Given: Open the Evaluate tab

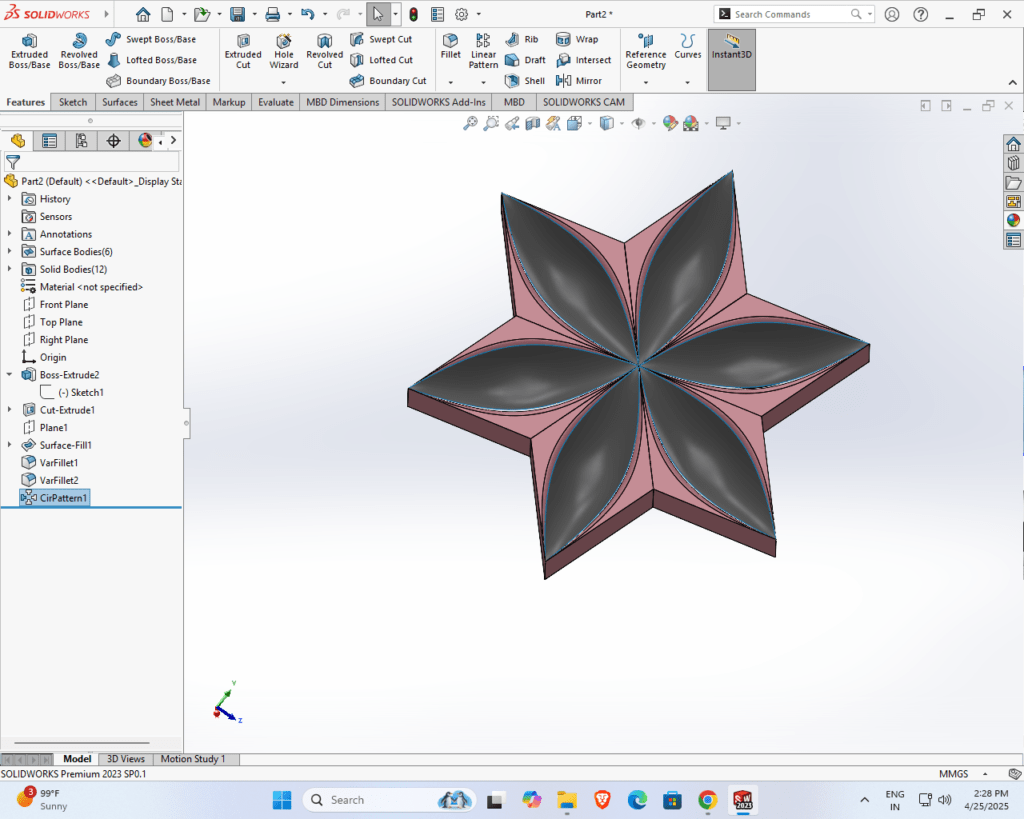Looking at the screenshot, I should click(275, 102).
